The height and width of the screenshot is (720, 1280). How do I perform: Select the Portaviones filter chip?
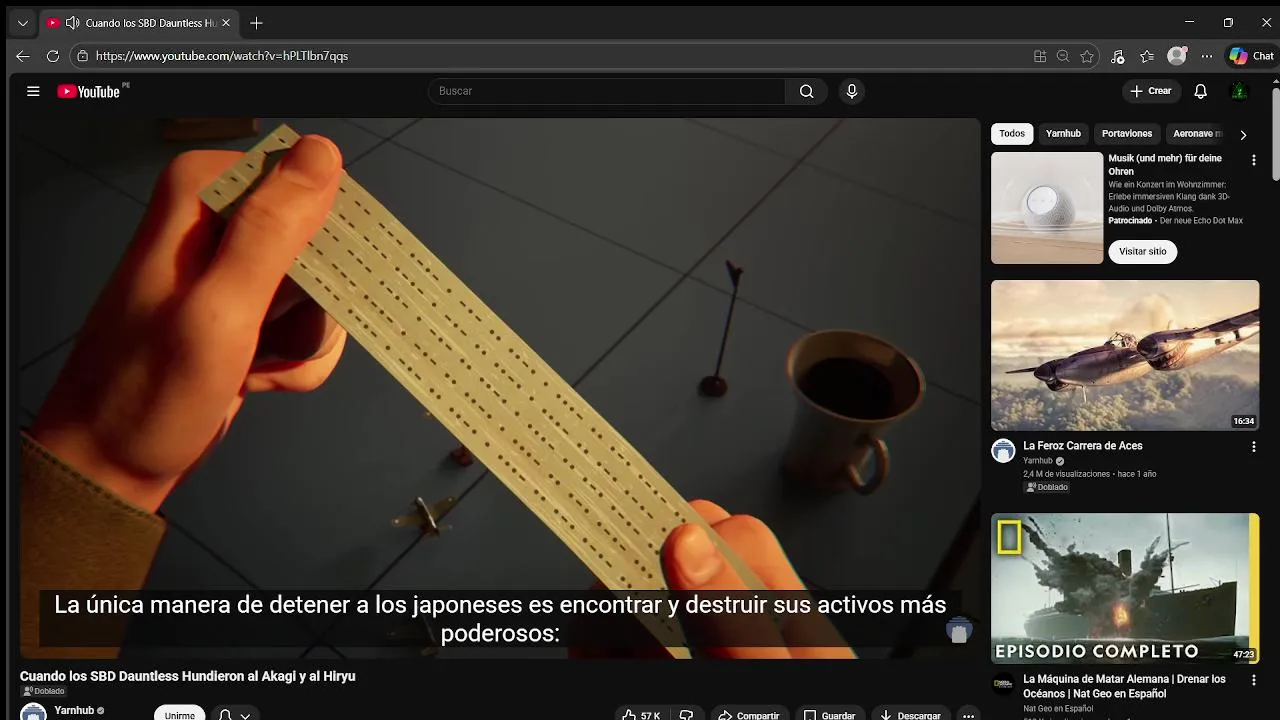click(x=1127, y=134)
